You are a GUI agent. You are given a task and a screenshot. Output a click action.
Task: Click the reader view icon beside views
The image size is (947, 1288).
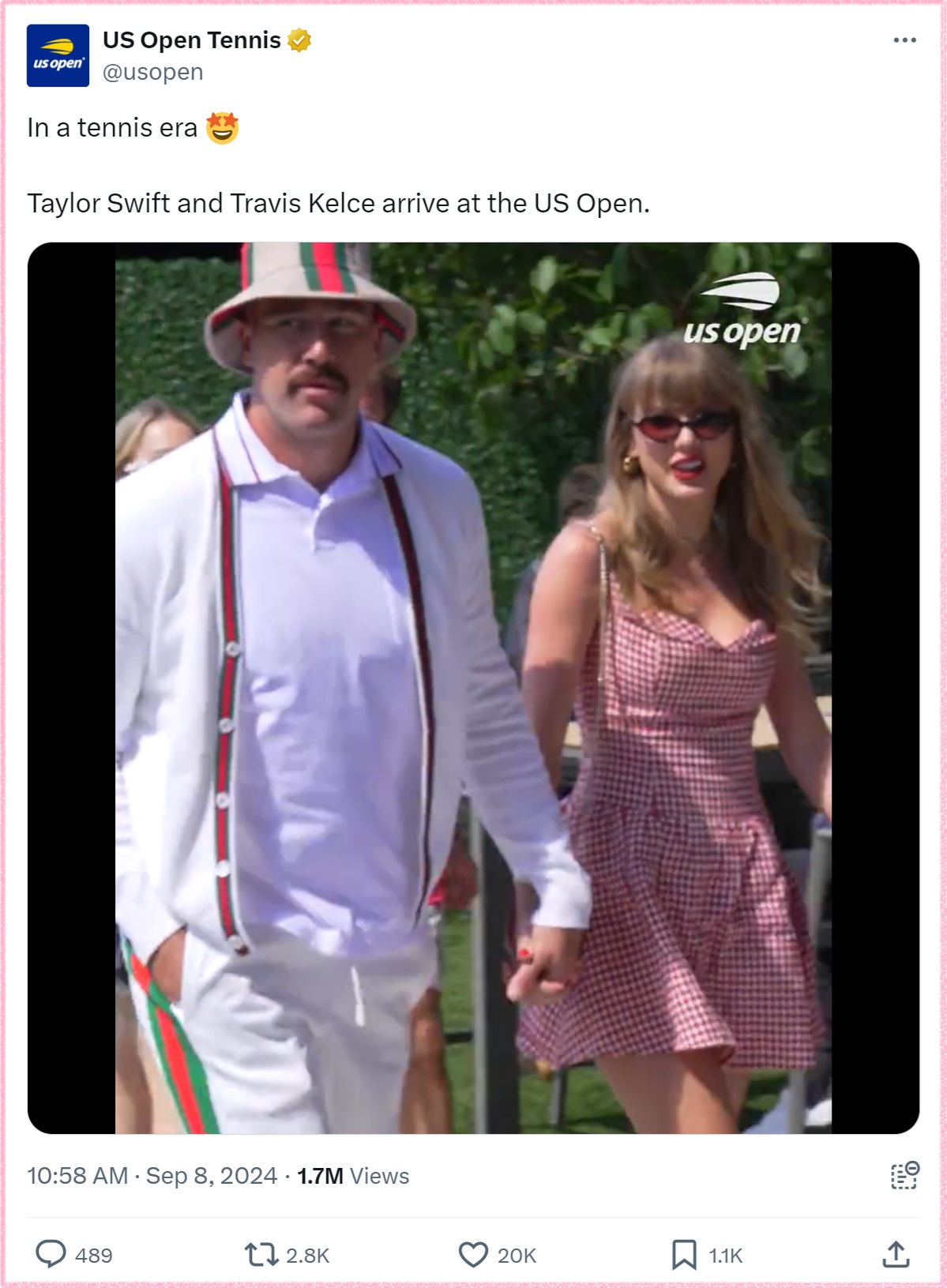(904, 1175)
